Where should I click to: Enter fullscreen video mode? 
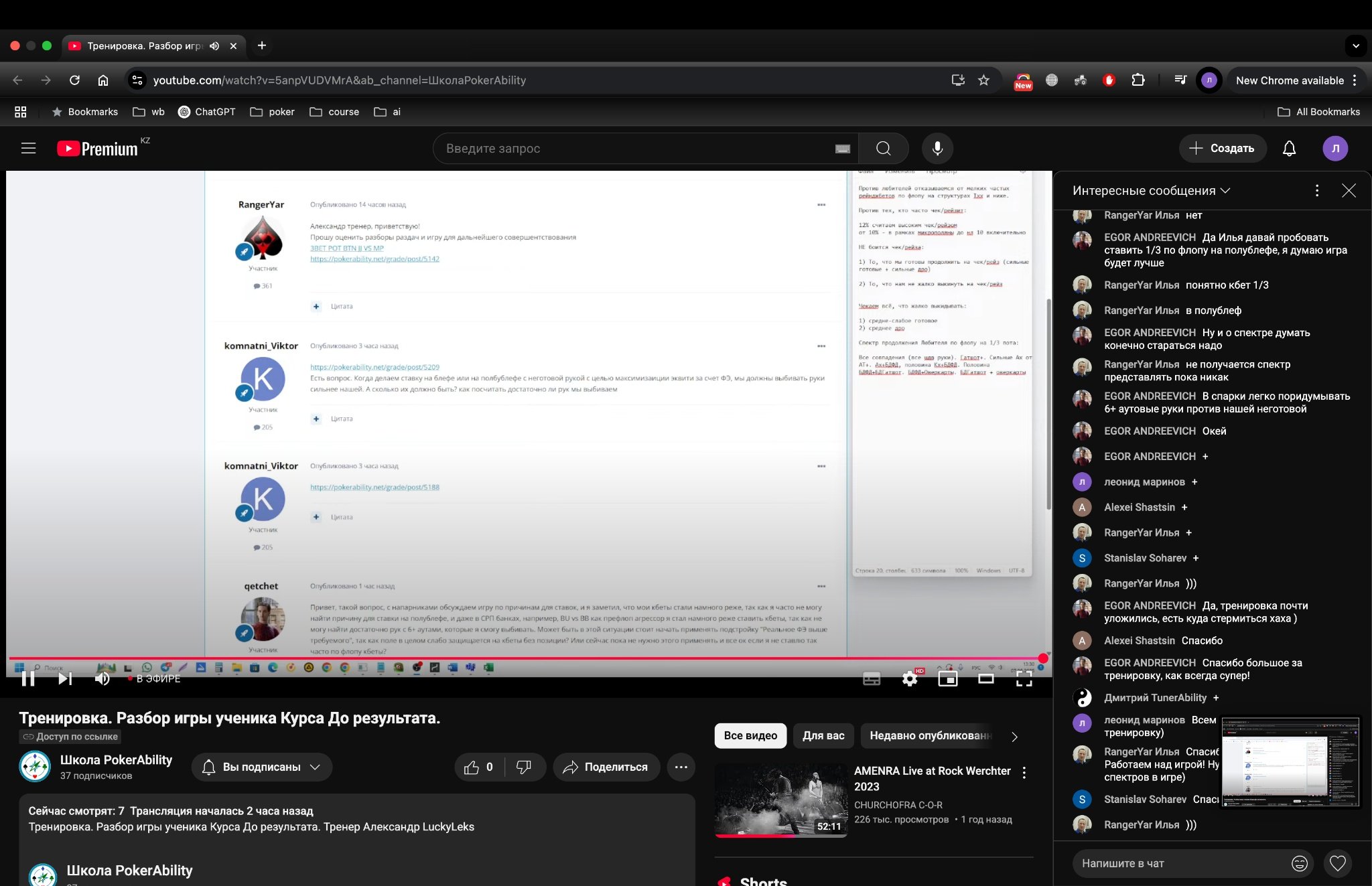point(1024,679)
